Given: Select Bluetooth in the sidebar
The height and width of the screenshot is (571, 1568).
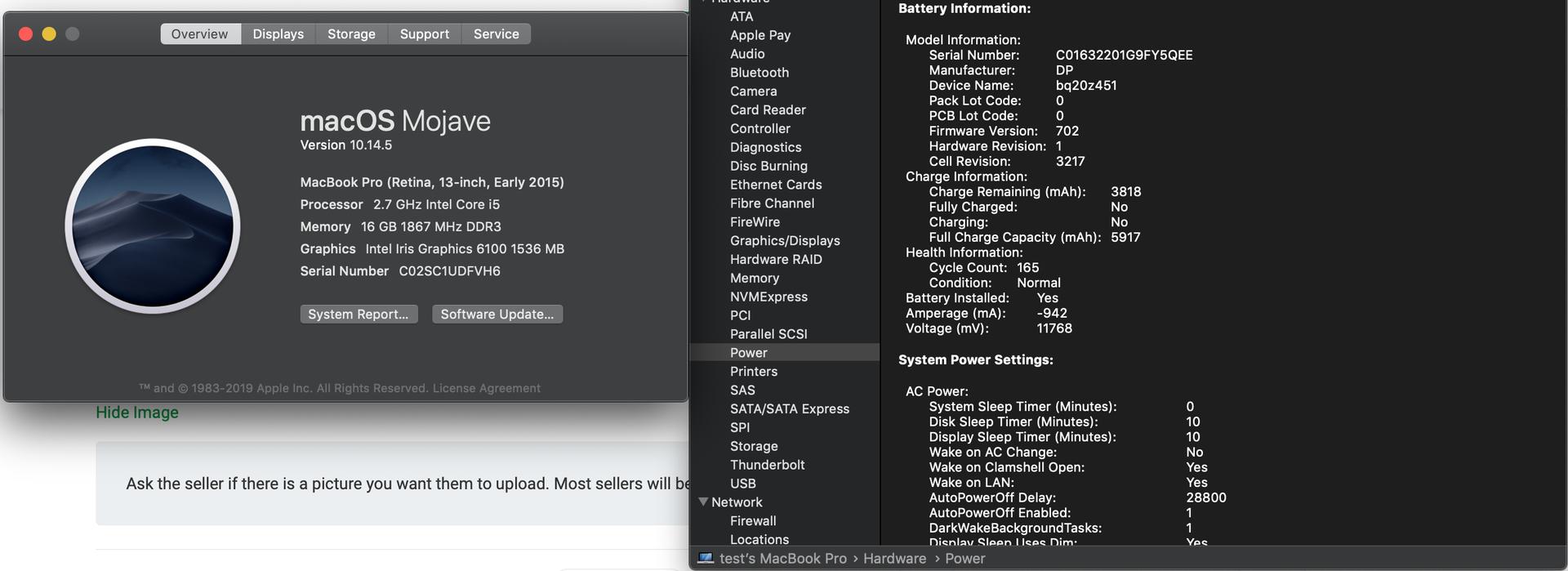Looking at the screenshot, I should pos(759,73).
